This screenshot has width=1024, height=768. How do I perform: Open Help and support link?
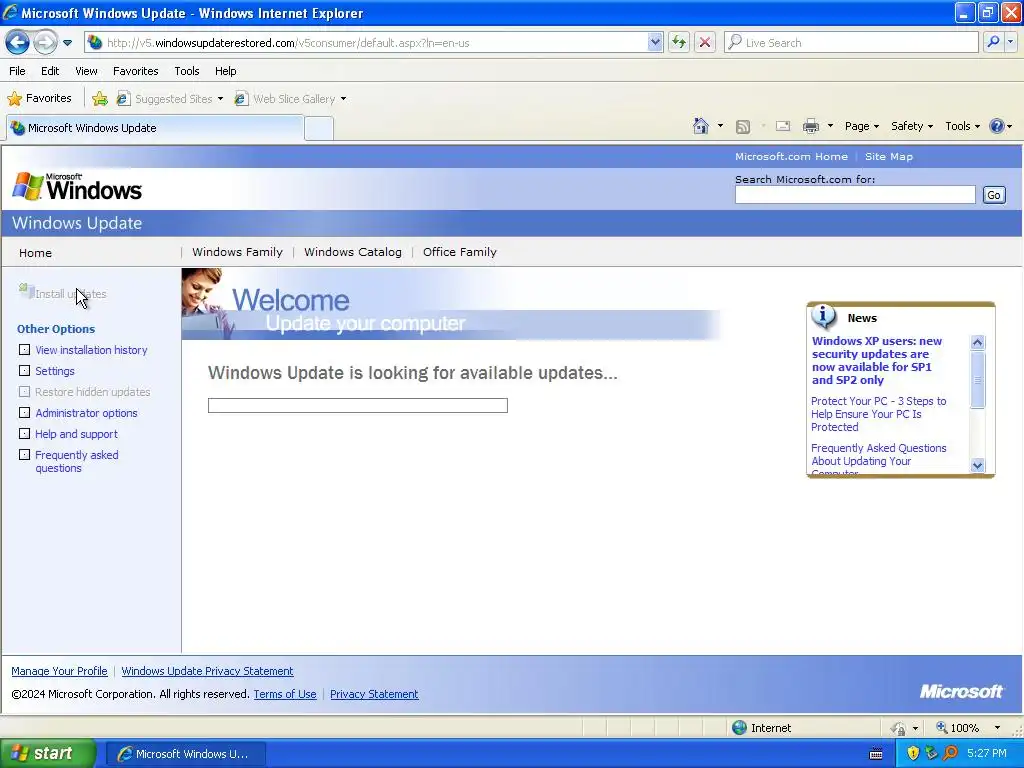coord(76,434)
